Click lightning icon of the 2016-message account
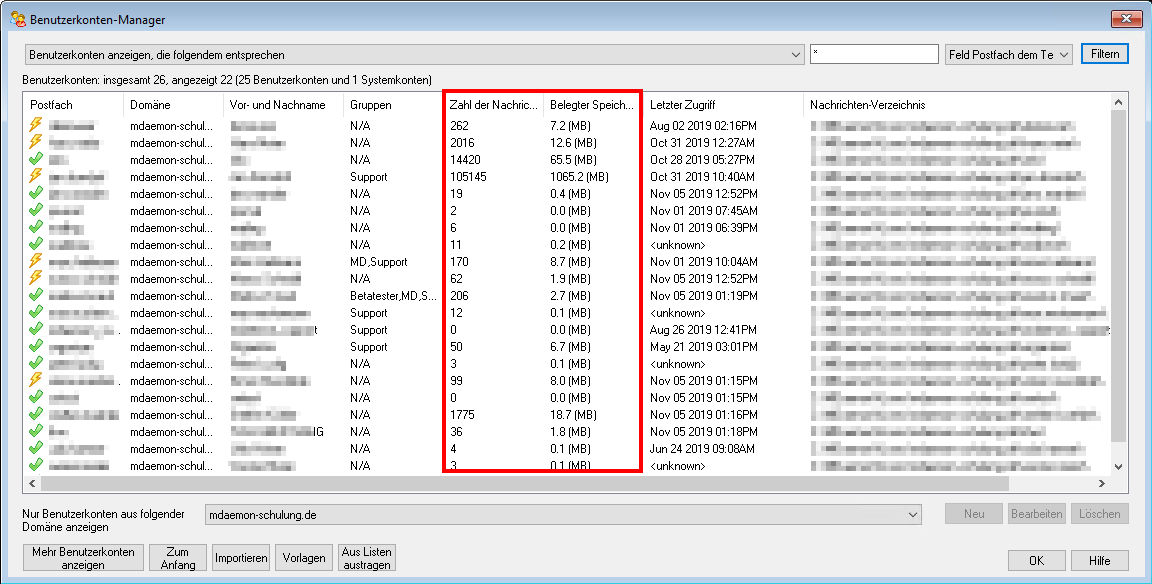This screenshot has height=584, width=1152. [x=36, y=143]
